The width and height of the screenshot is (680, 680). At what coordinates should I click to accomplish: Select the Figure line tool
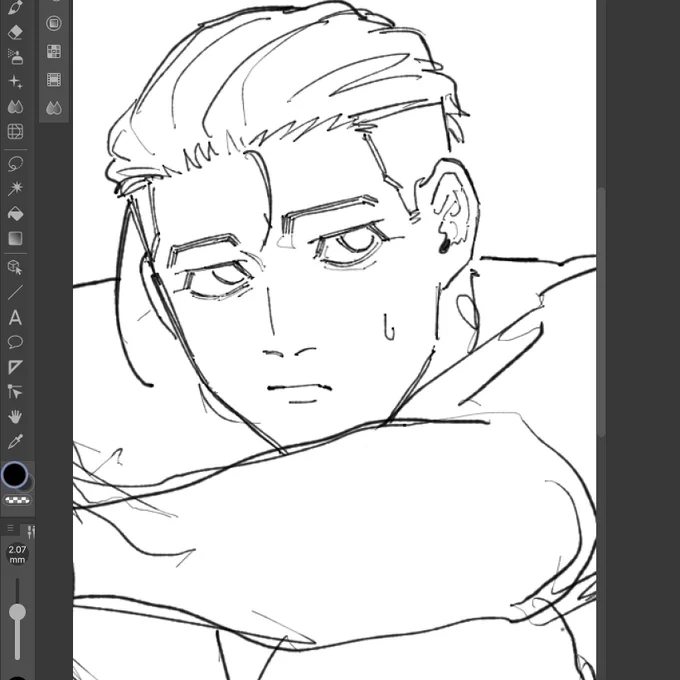coord(15,292)
